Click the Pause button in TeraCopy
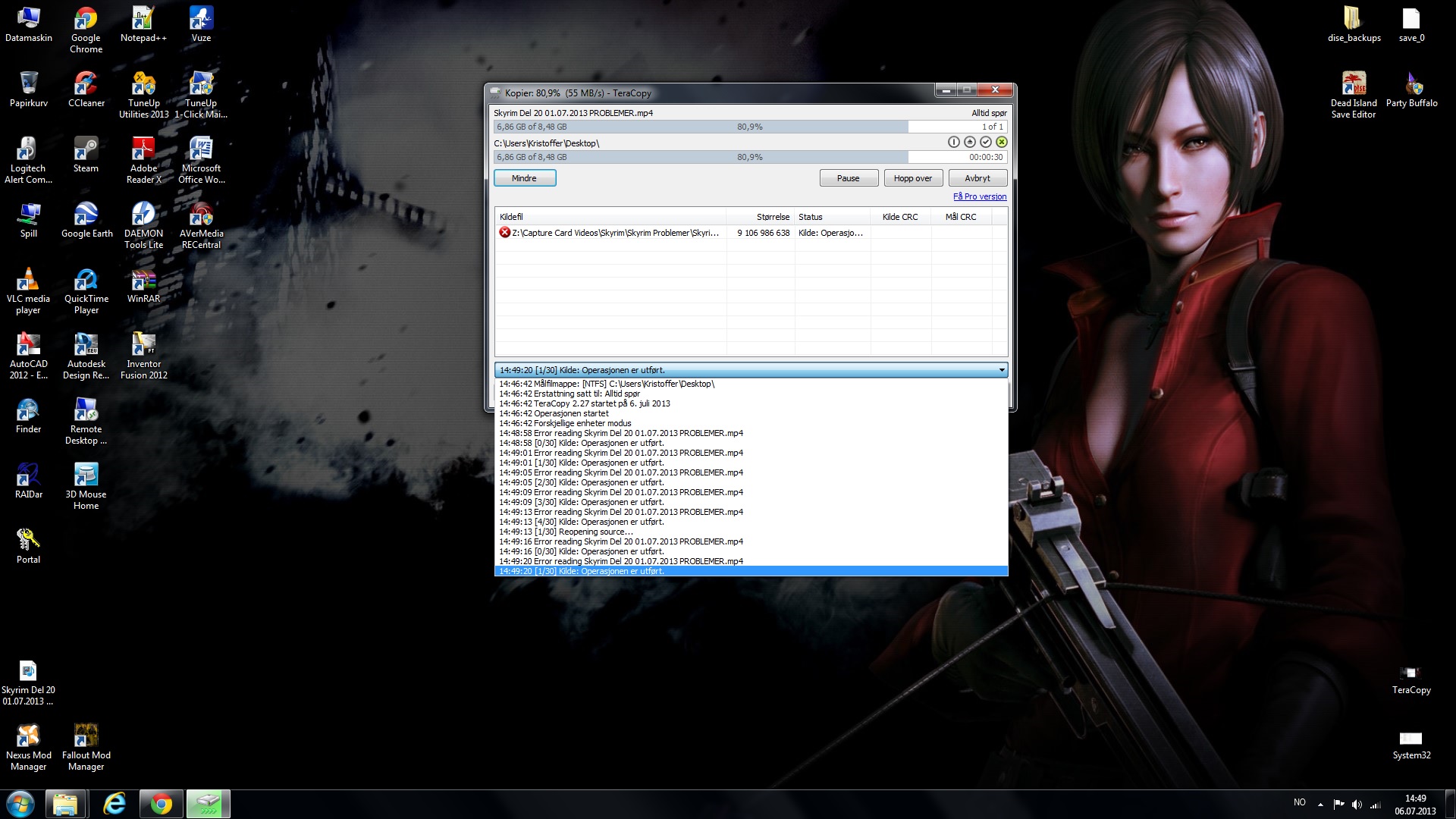 pyautogui.click(x=848, y=178)
